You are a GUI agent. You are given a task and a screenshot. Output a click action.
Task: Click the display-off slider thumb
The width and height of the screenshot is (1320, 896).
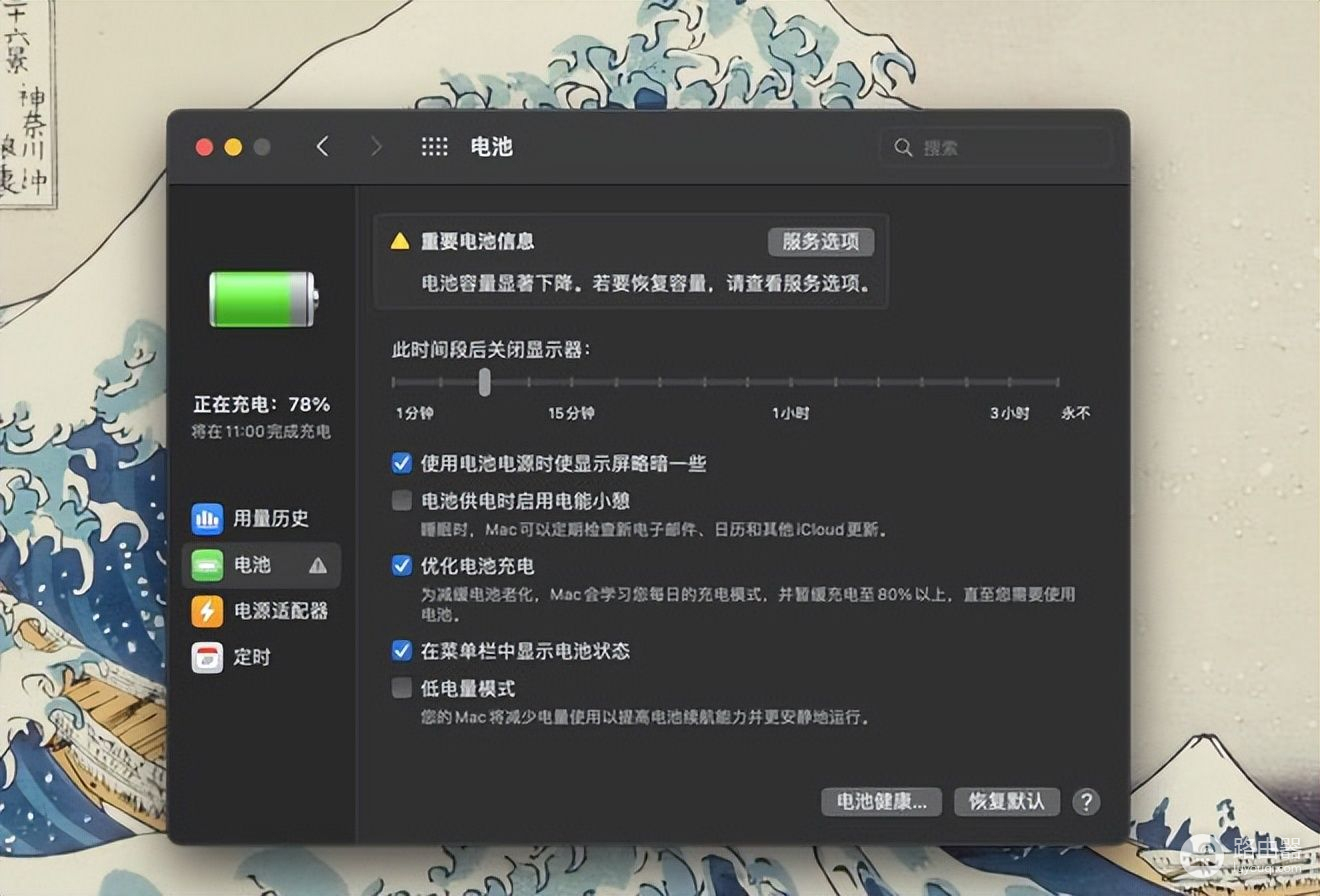tap(484, 381)
